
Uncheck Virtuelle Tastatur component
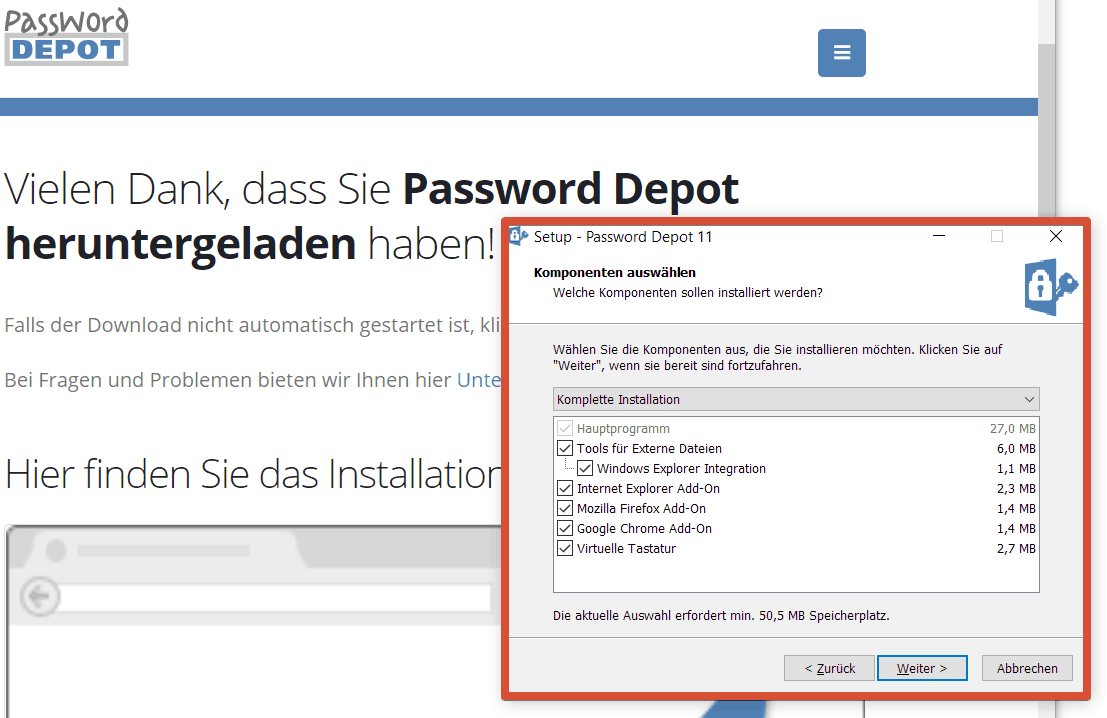pyautogui.click(x=565, y=549)
